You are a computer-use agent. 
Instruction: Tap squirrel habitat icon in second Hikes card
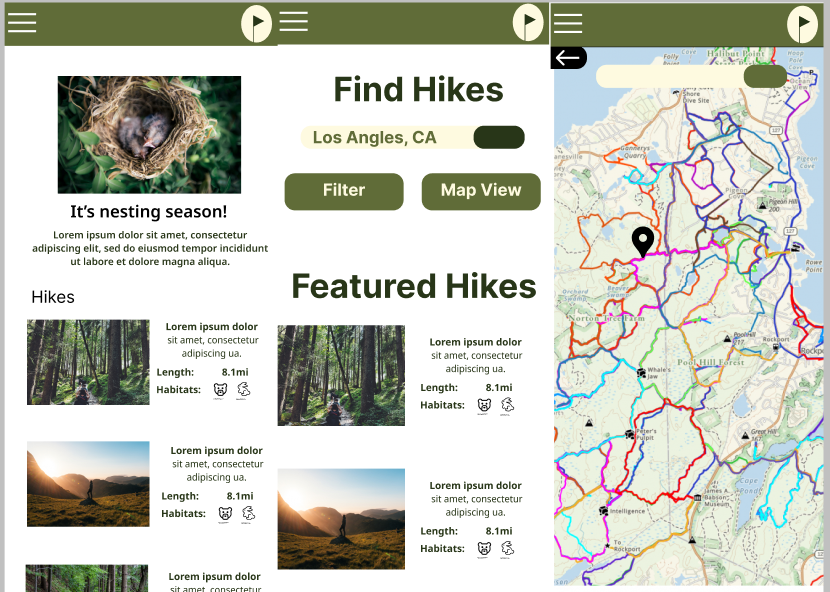point(248,514)
